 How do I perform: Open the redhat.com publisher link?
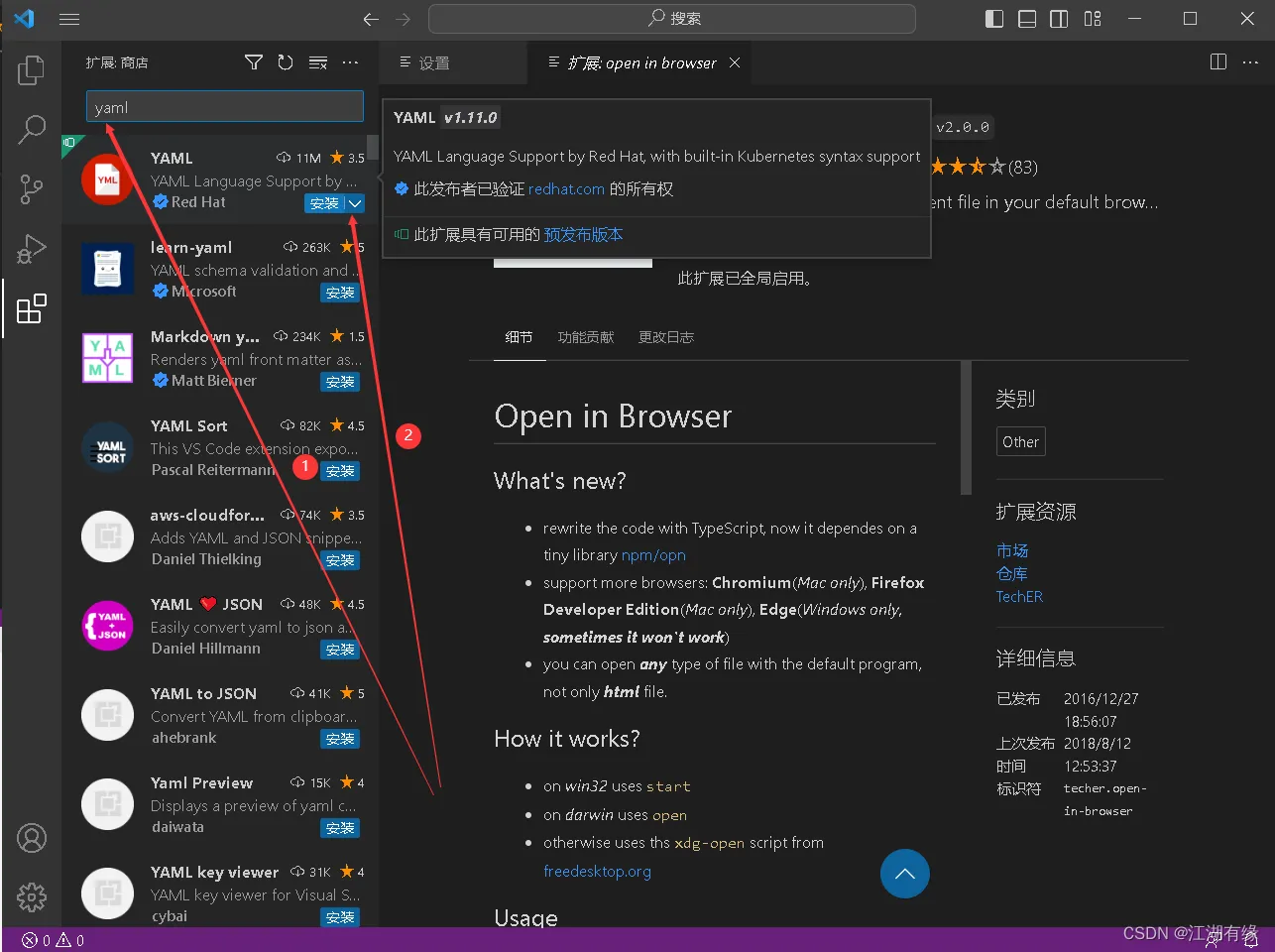[x=566, y=189]
